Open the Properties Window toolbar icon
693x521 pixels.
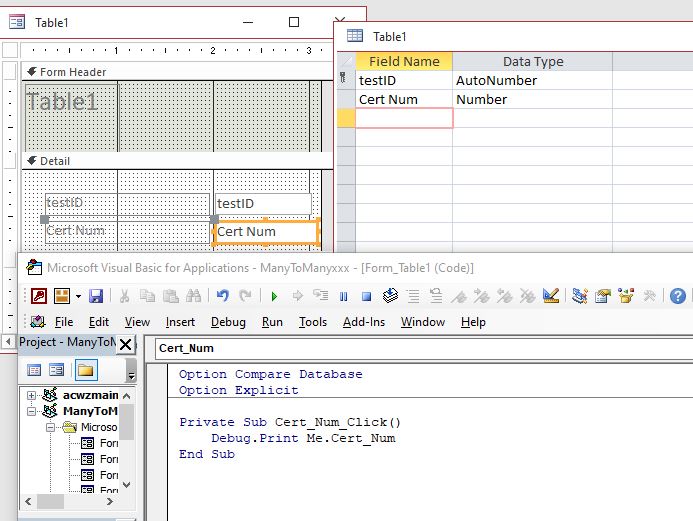point(602,296)
